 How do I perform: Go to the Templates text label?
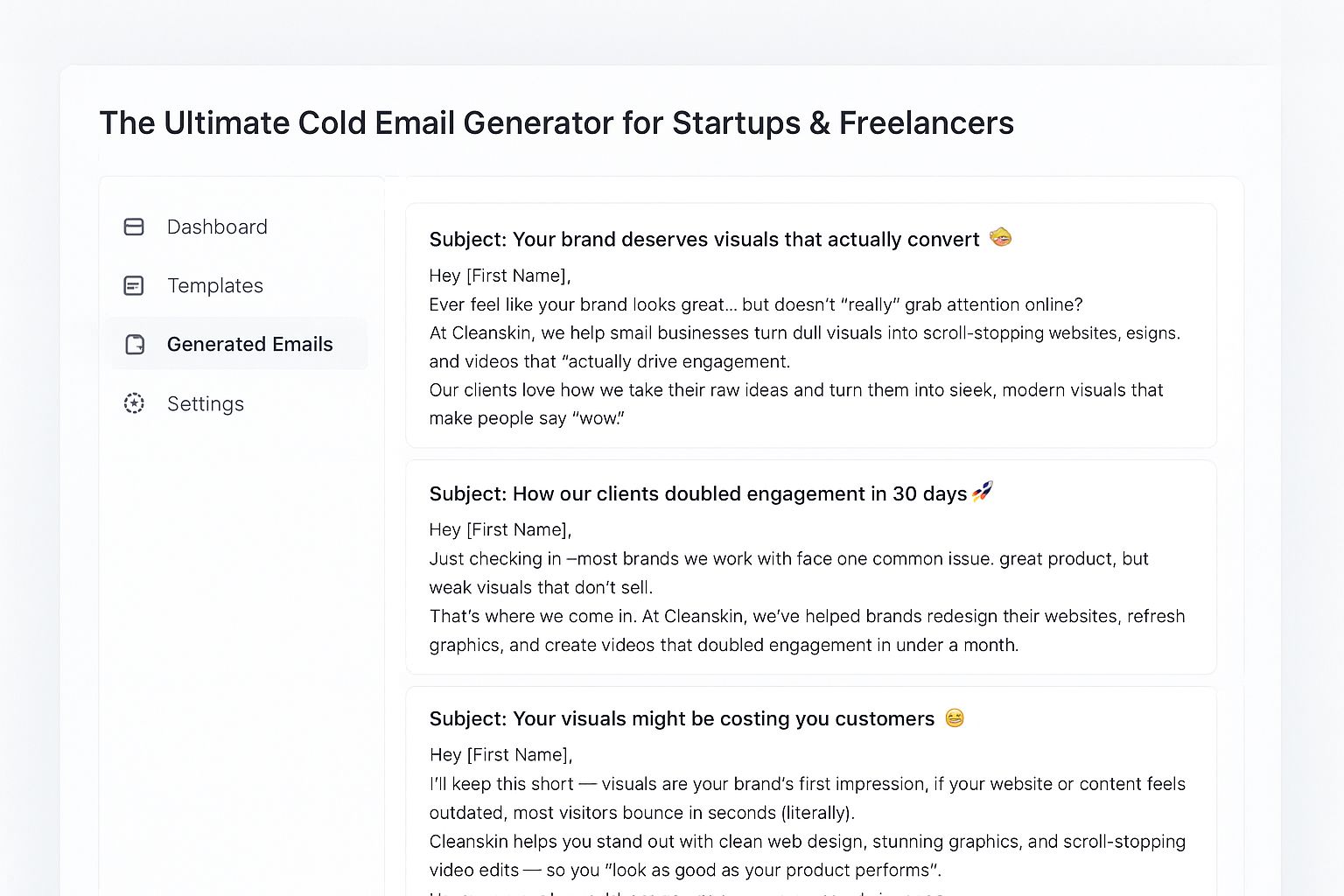pos(215,286)
